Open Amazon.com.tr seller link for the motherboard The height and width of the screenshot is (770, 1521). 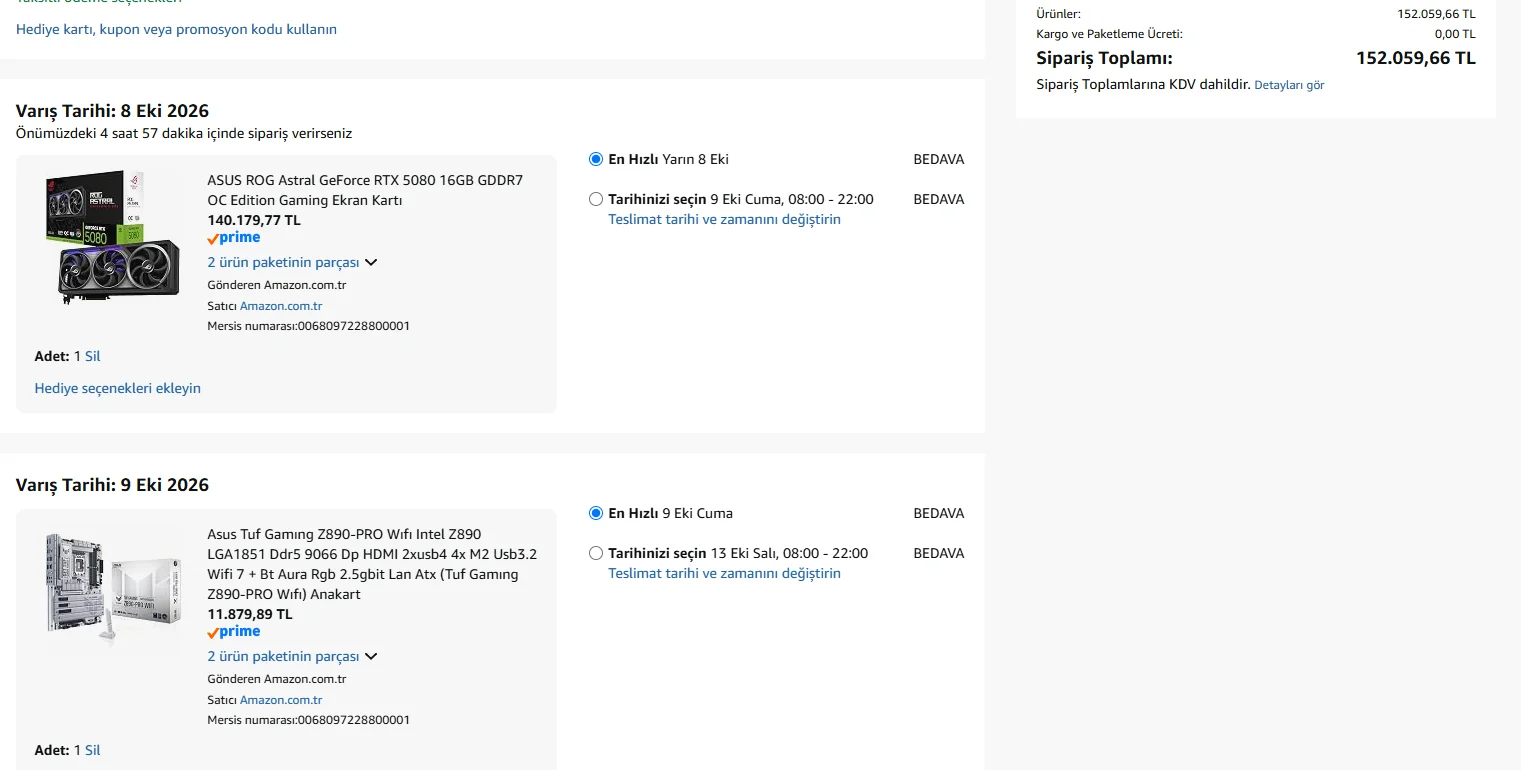[x=281, y=700]
